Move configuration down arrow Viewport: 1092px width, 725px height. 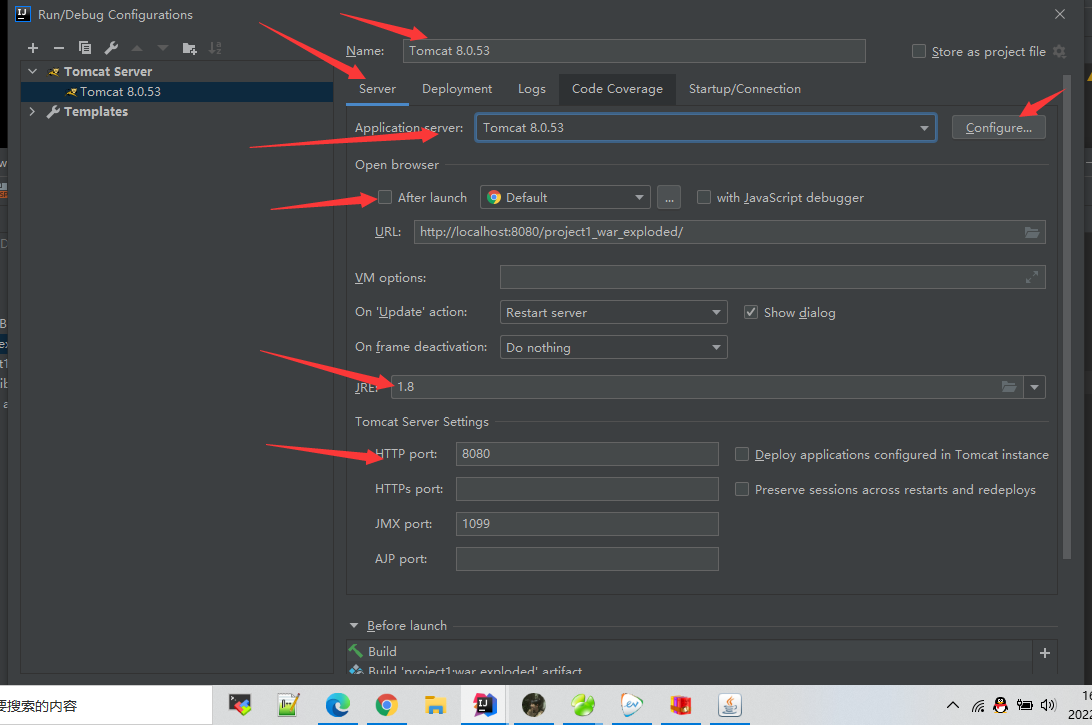point(162,48)
